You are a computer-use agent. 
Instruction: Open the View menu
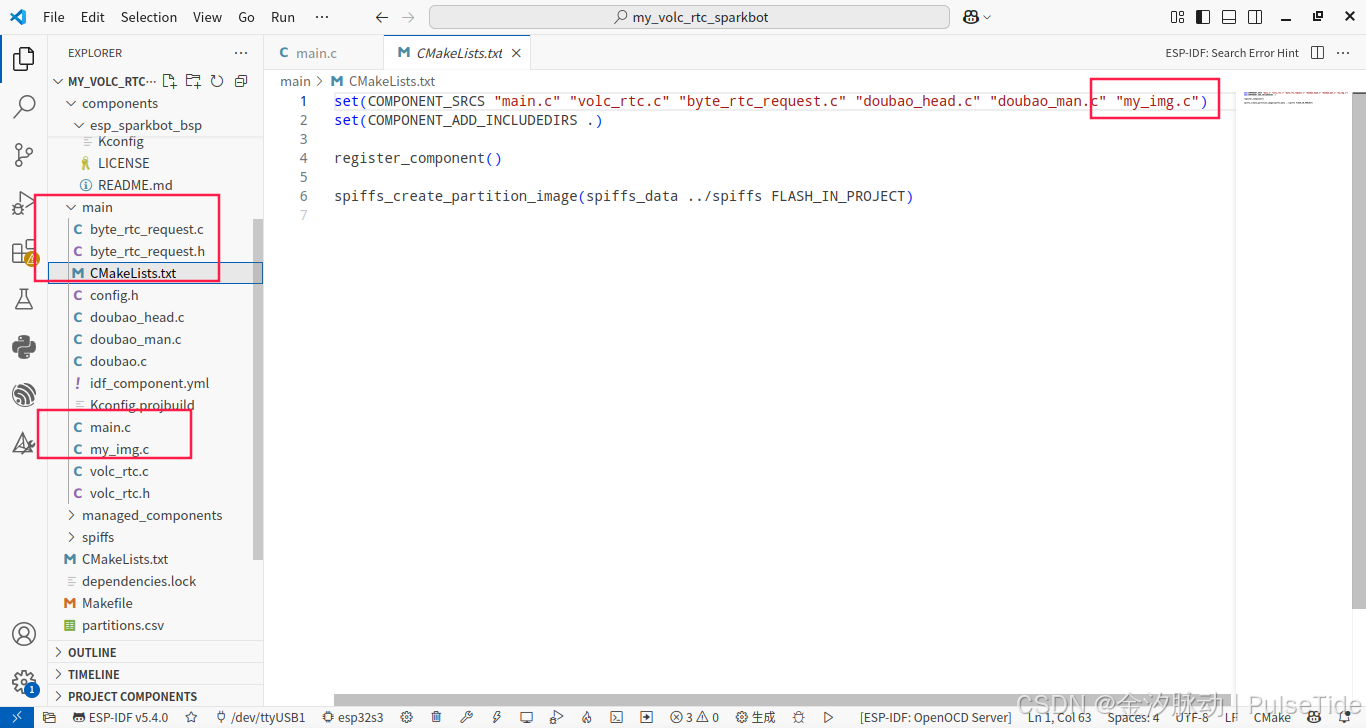pos(208,17)
